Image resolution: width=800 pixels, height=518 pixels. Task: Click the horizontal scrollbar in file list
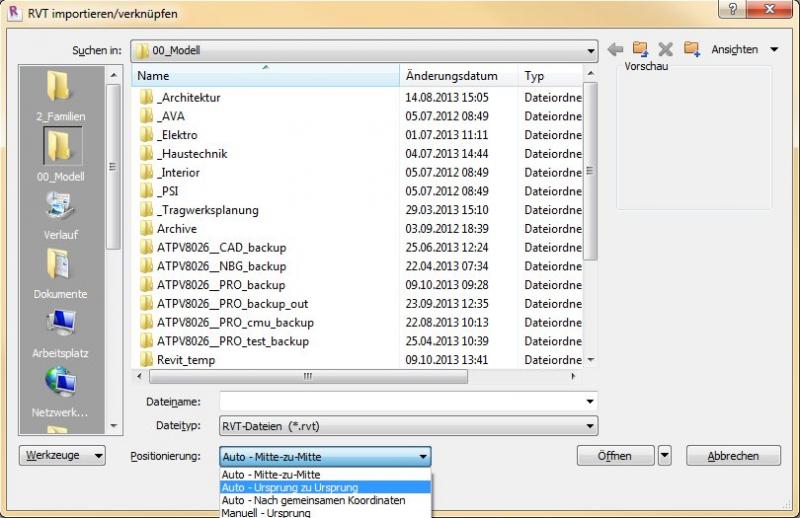(x=306, y=377)
